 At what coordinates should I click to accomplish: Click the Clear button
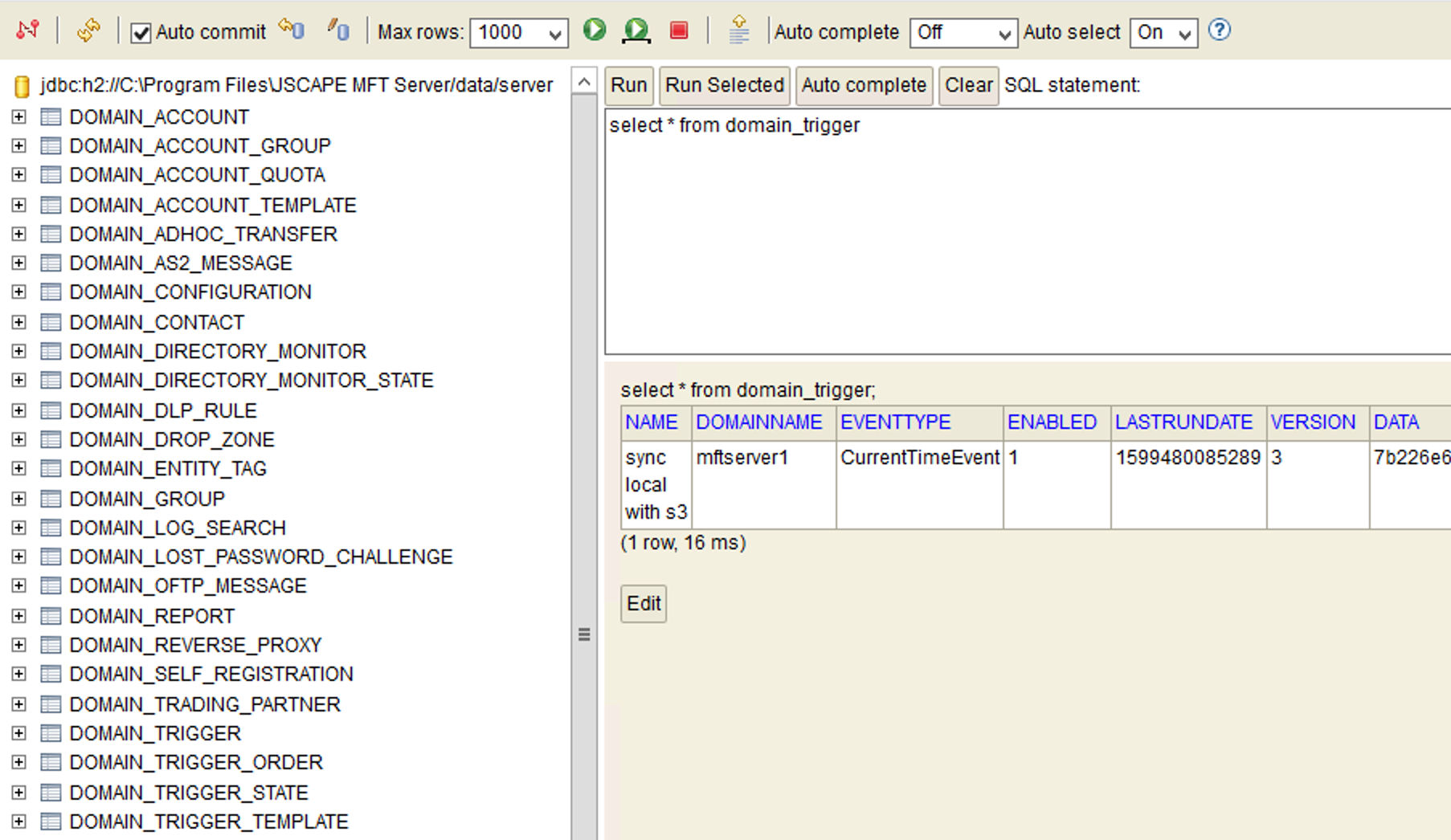pyautogui.click(x=968, y=86)
